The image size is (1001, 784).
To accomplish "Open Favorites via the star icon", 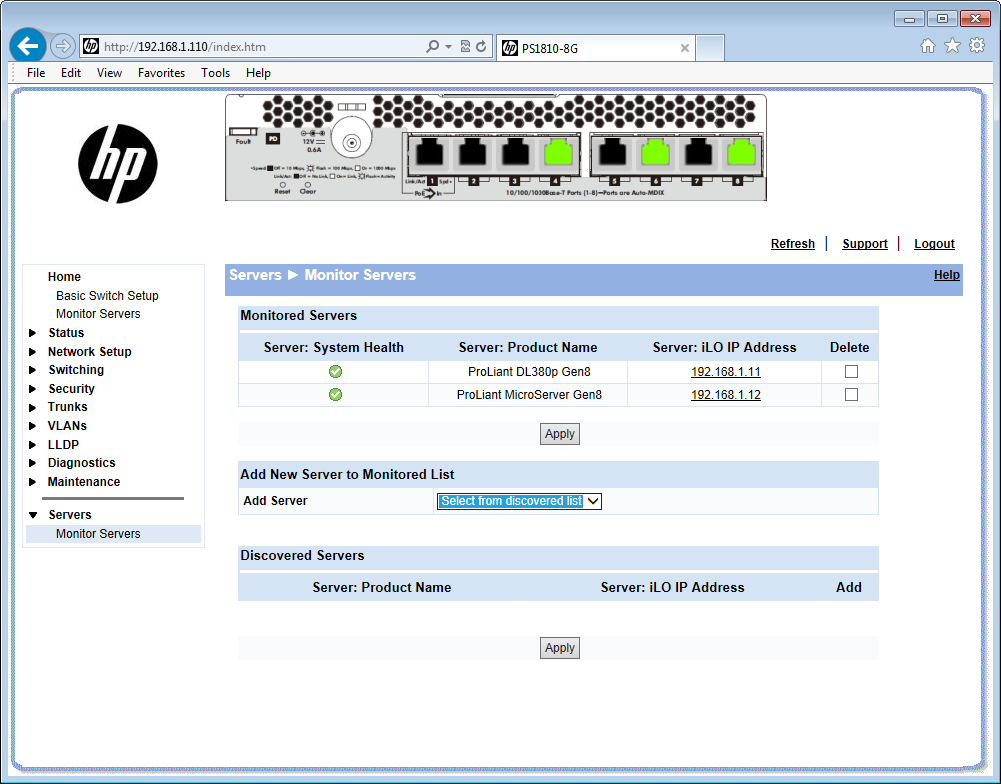I will tap(951, 45).
